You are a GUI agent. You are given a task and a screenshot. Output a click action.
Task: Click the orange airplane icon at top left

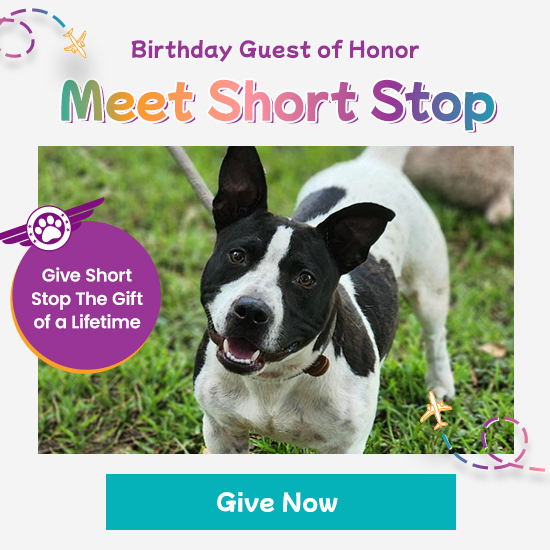tap(75, 43)
